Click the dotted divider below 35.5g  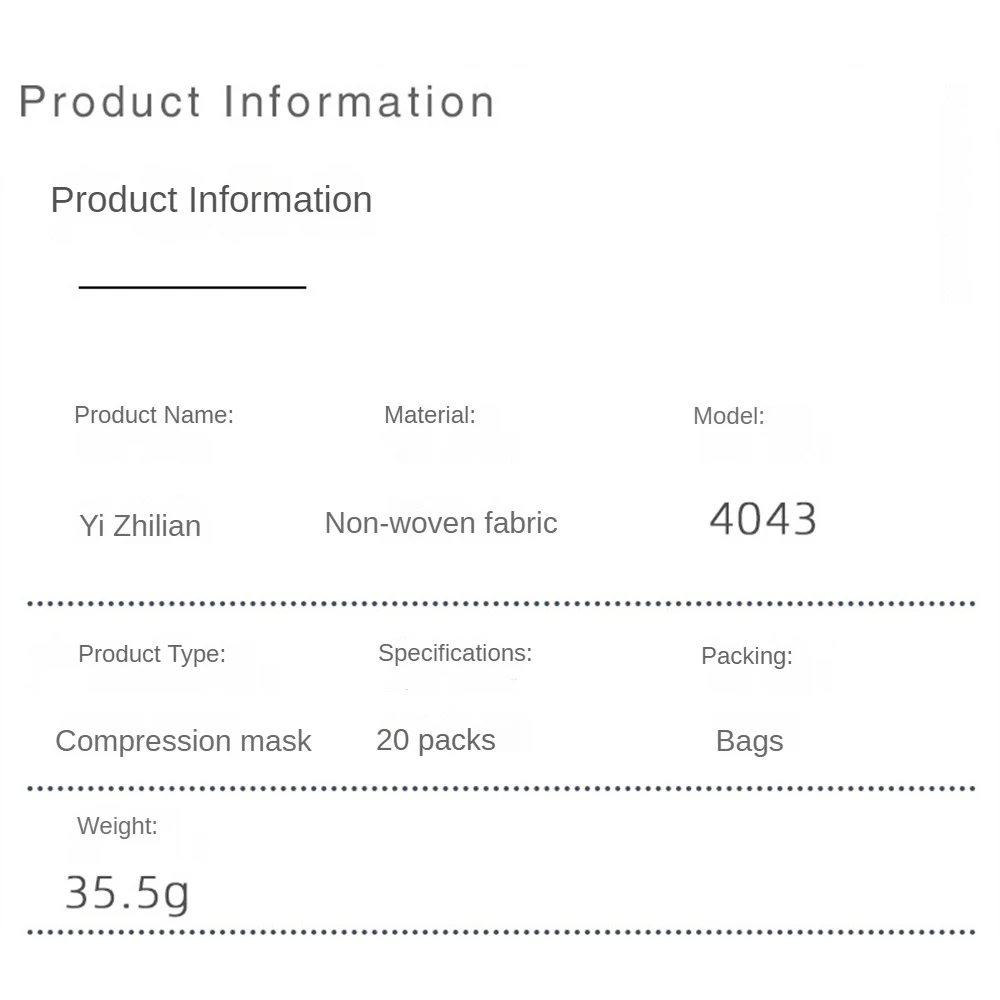[x=500, y=932]
